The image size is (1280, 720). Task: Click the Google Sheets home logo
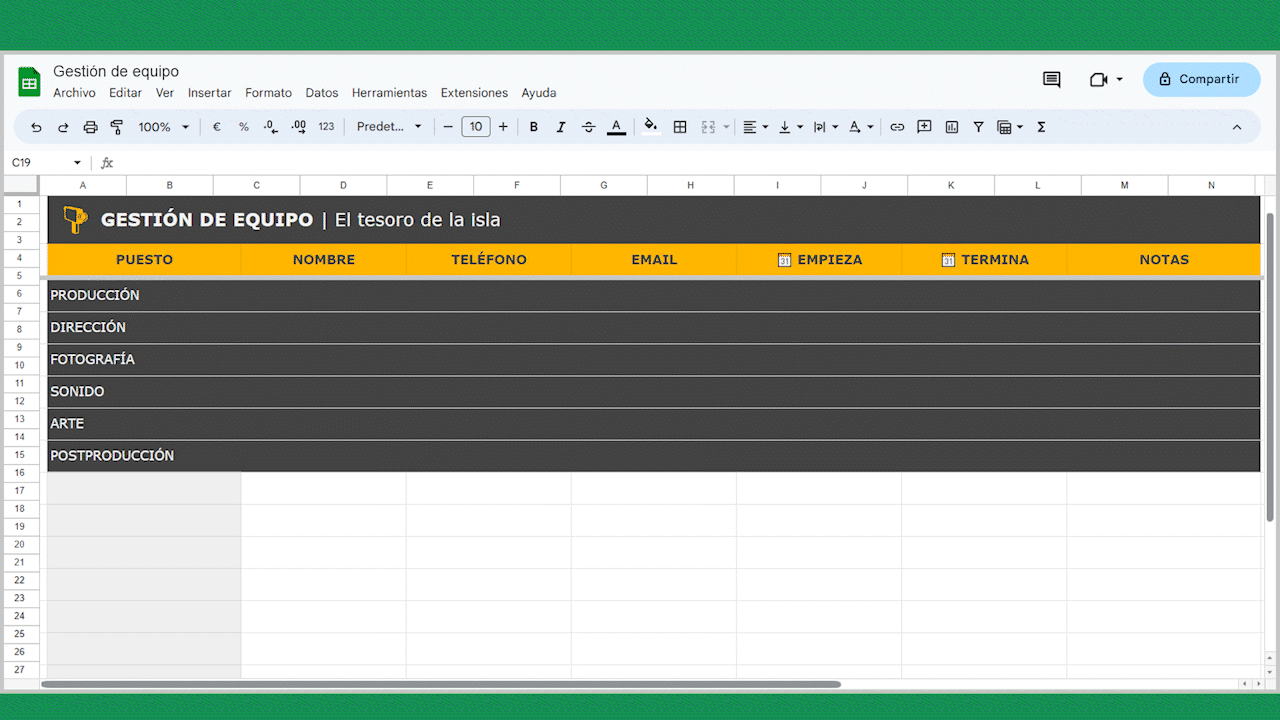coord(29,81)
